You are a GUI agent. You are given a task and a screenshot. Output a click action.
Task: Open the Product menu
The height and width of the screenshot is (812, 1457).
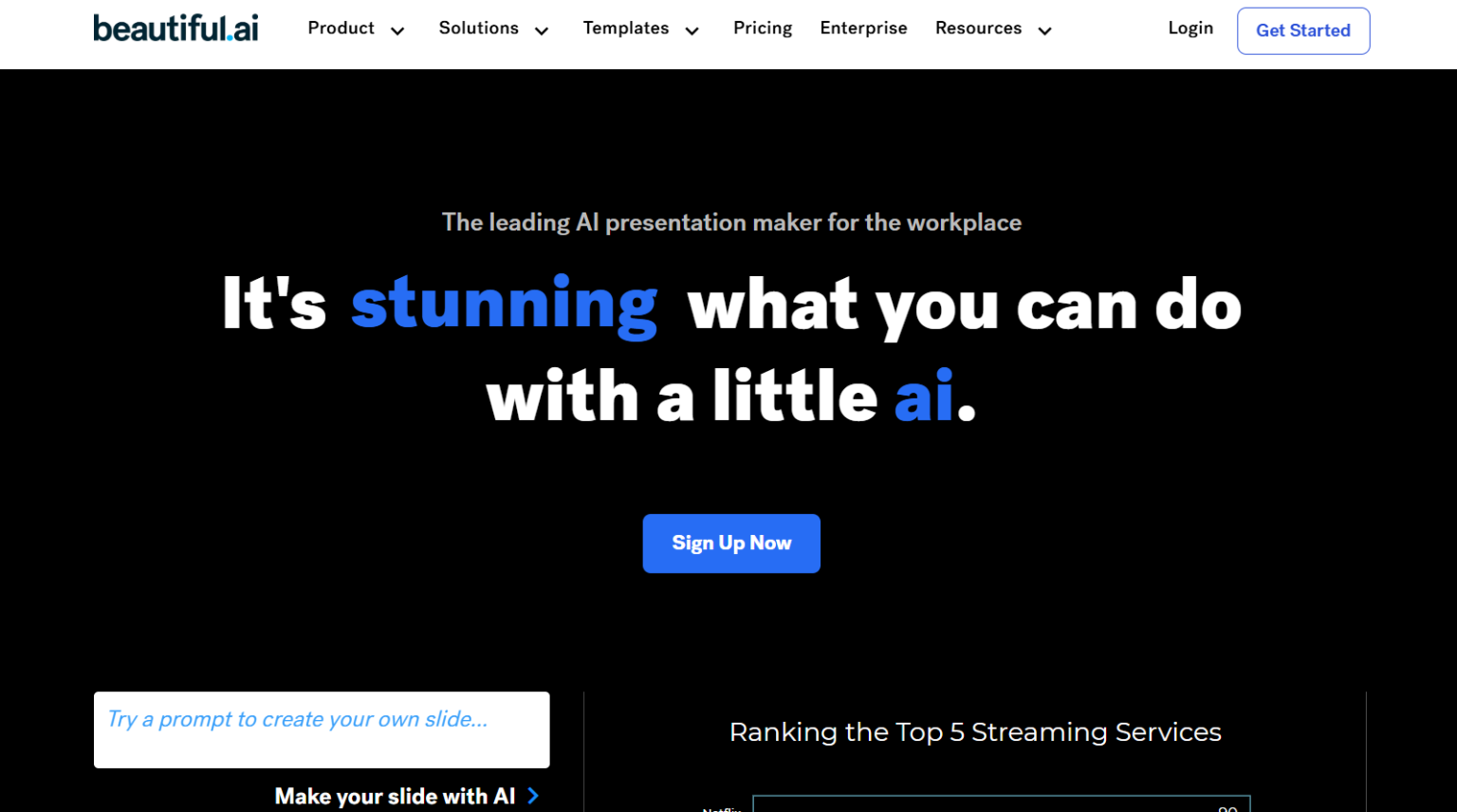(341, 28)
